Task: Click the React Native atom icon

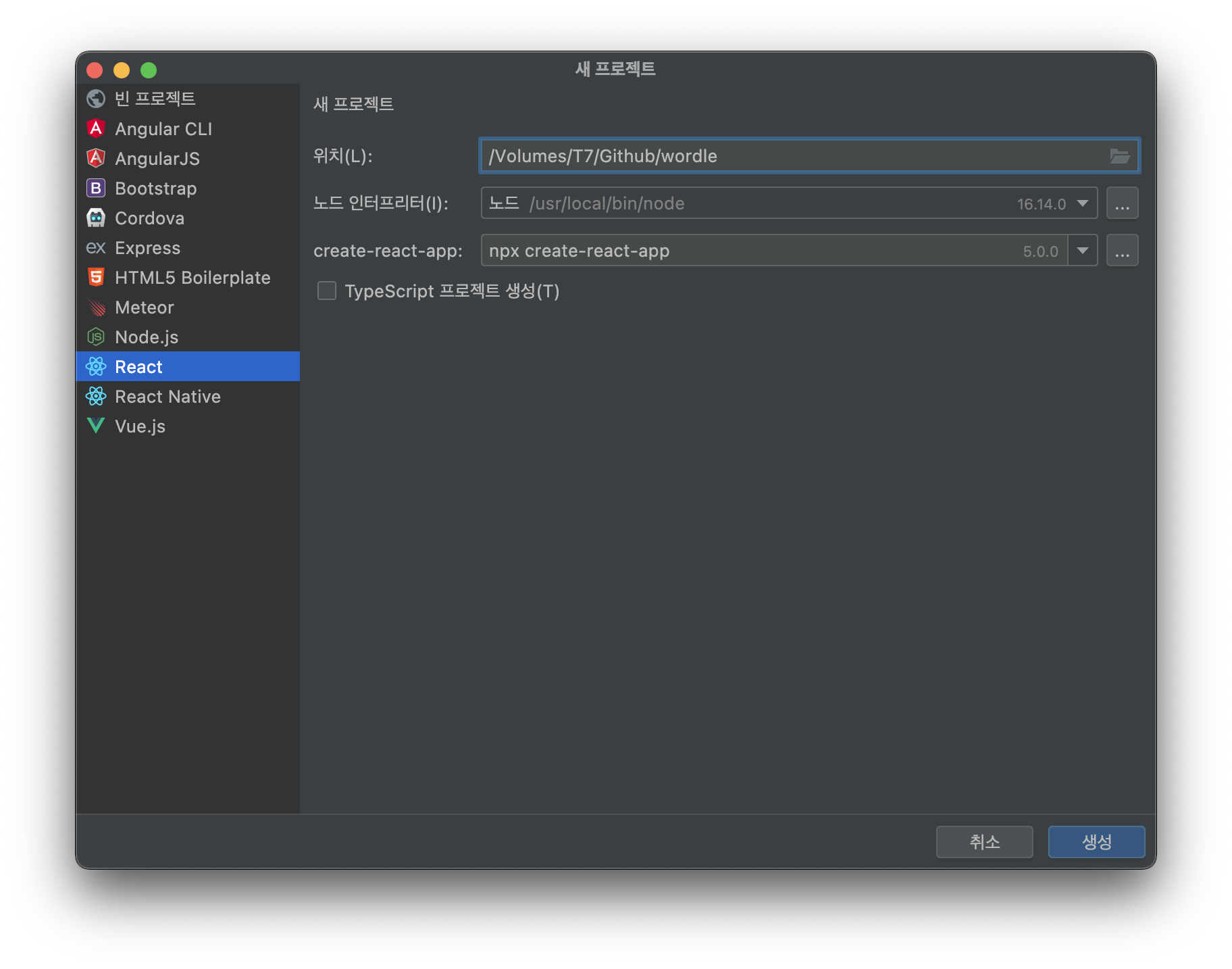Action: point(96,396)
